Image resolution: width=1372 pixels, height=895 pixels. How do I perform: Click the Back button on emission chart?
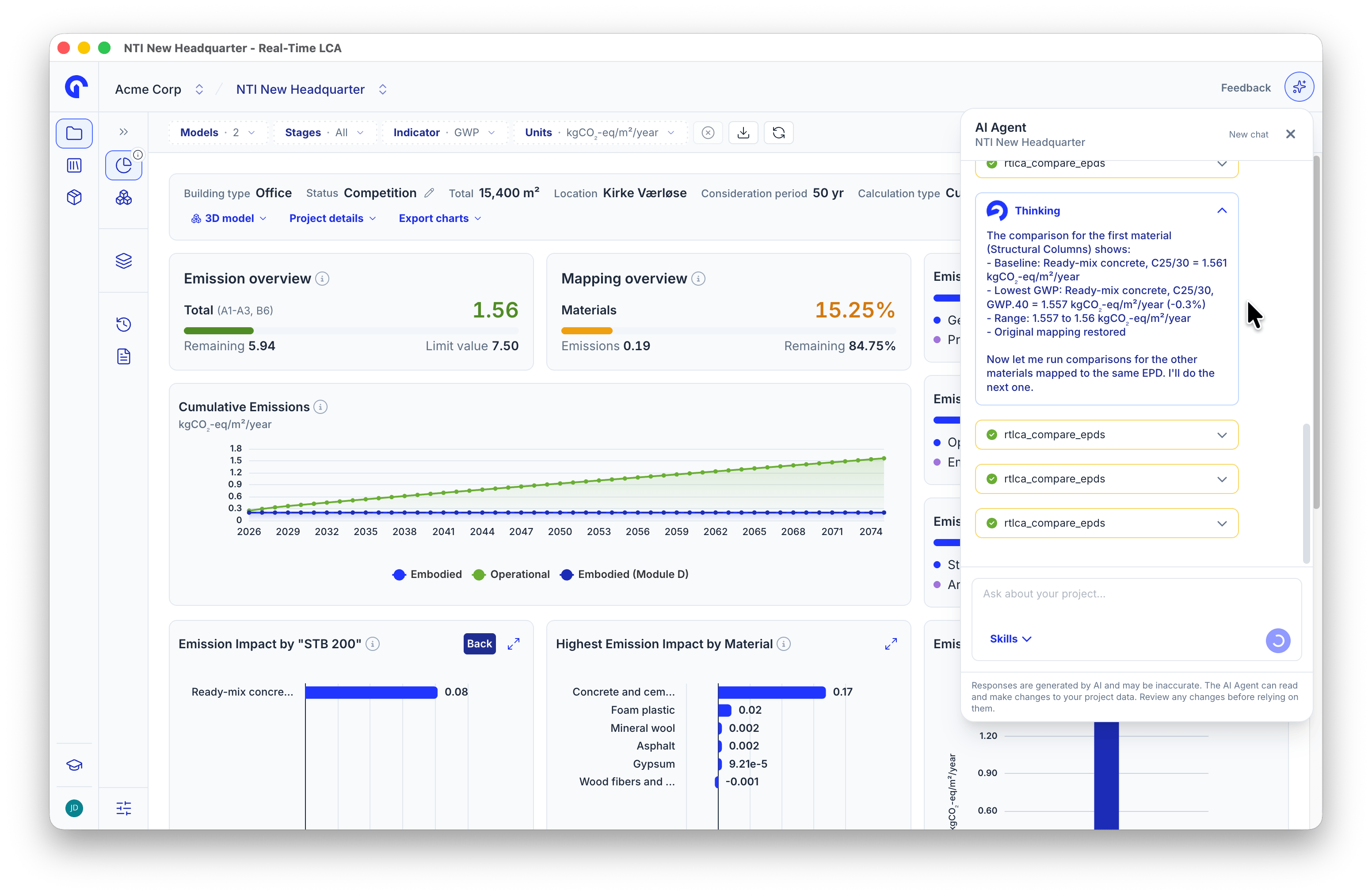480,643
